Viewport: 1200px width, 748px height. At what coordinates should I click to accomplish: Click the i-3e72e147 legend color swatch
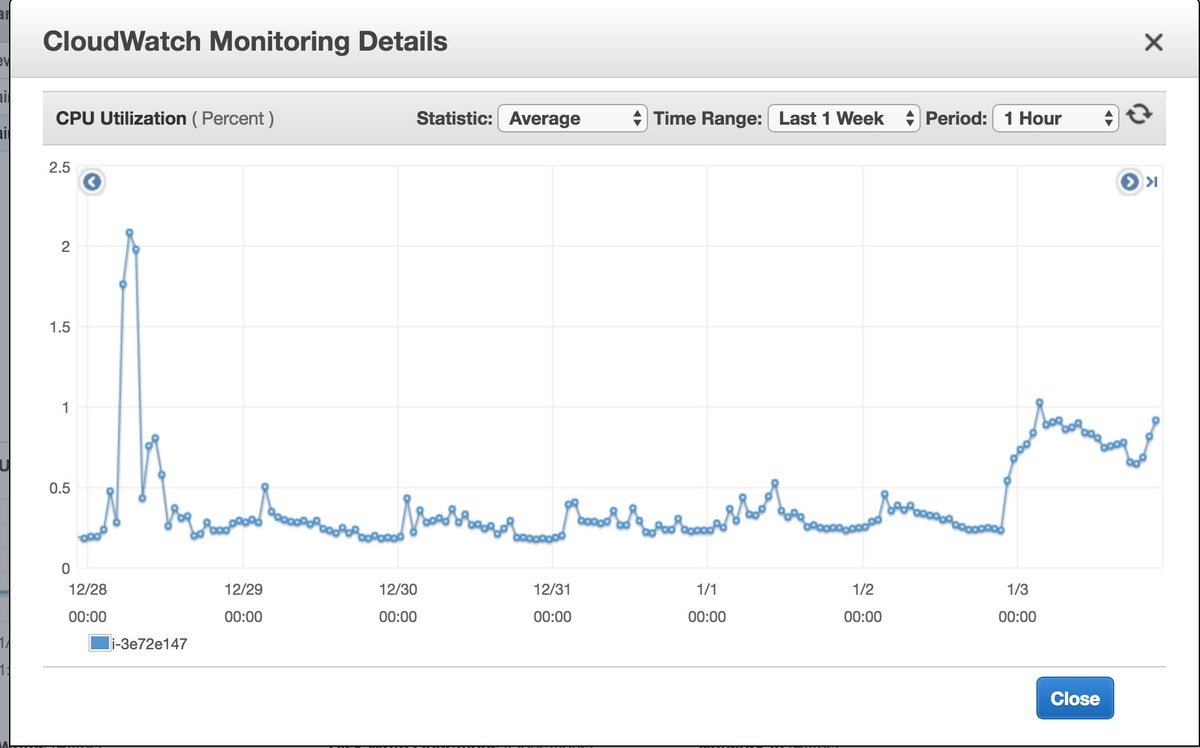(x=99, y=644)
